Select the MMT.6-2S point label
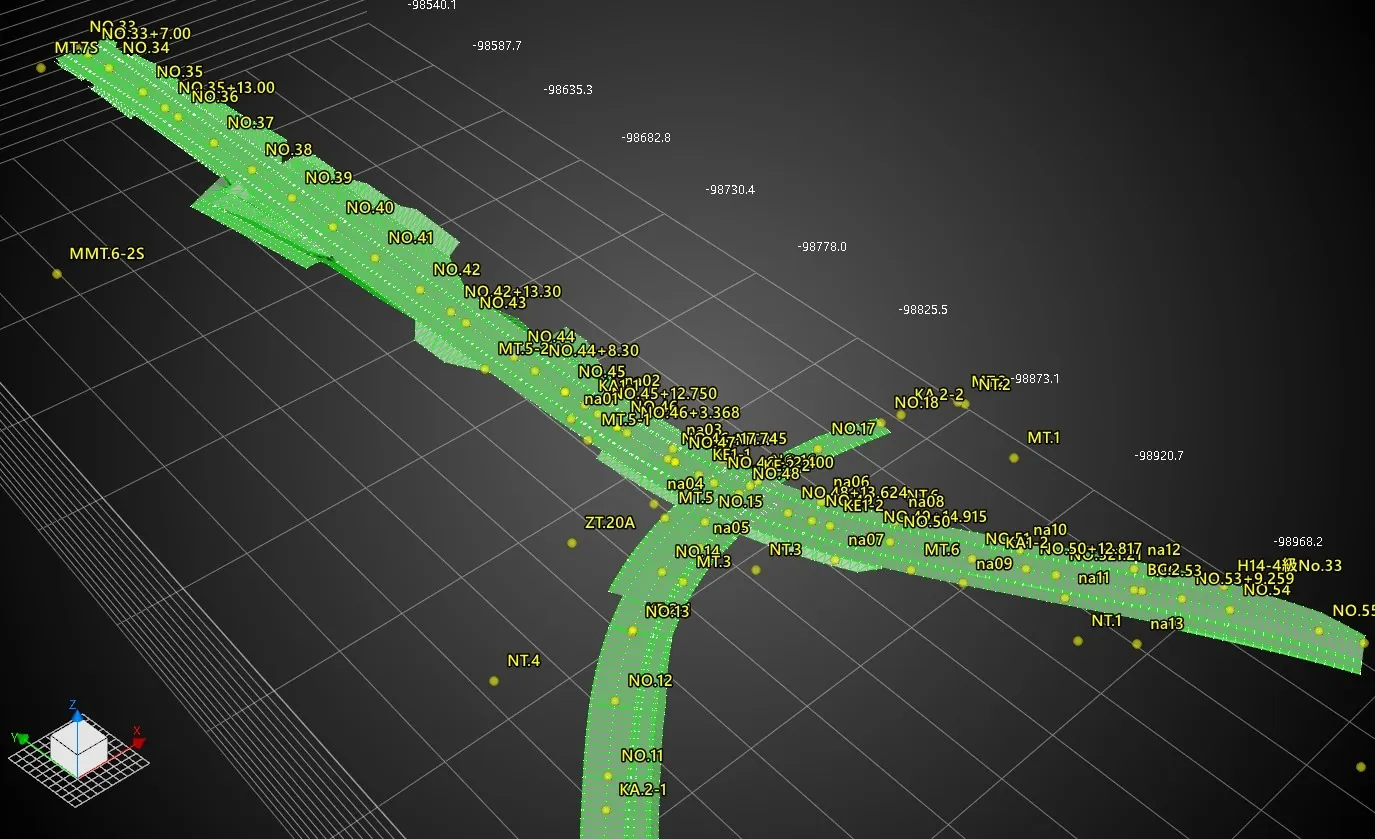Viewport: 1375px width, 839px height. 107,254
